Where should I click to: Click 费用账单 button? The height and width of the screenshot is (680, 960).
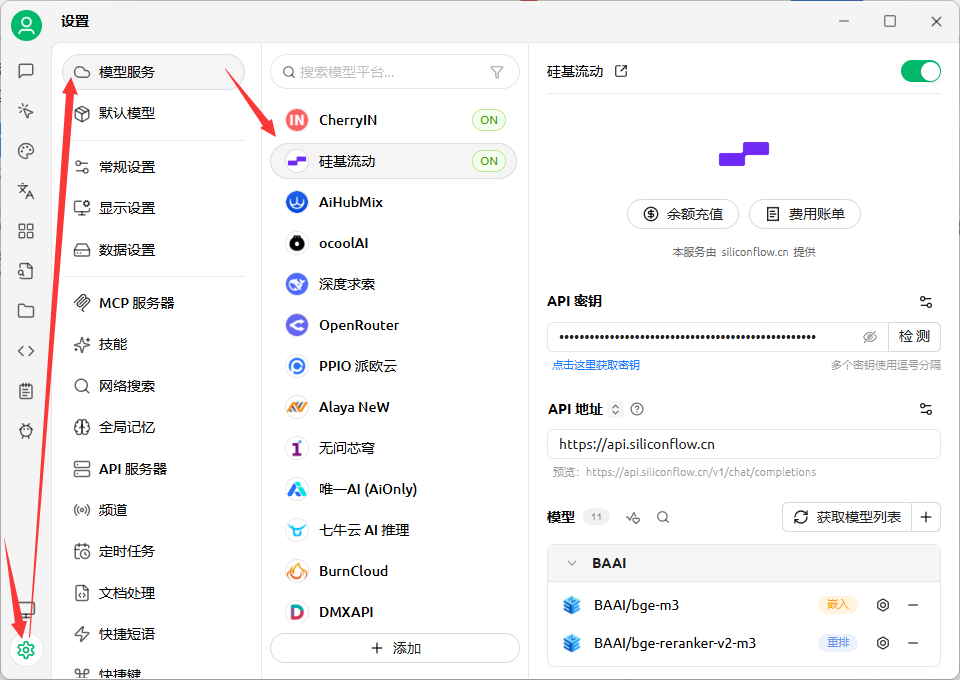coord(805,214)
